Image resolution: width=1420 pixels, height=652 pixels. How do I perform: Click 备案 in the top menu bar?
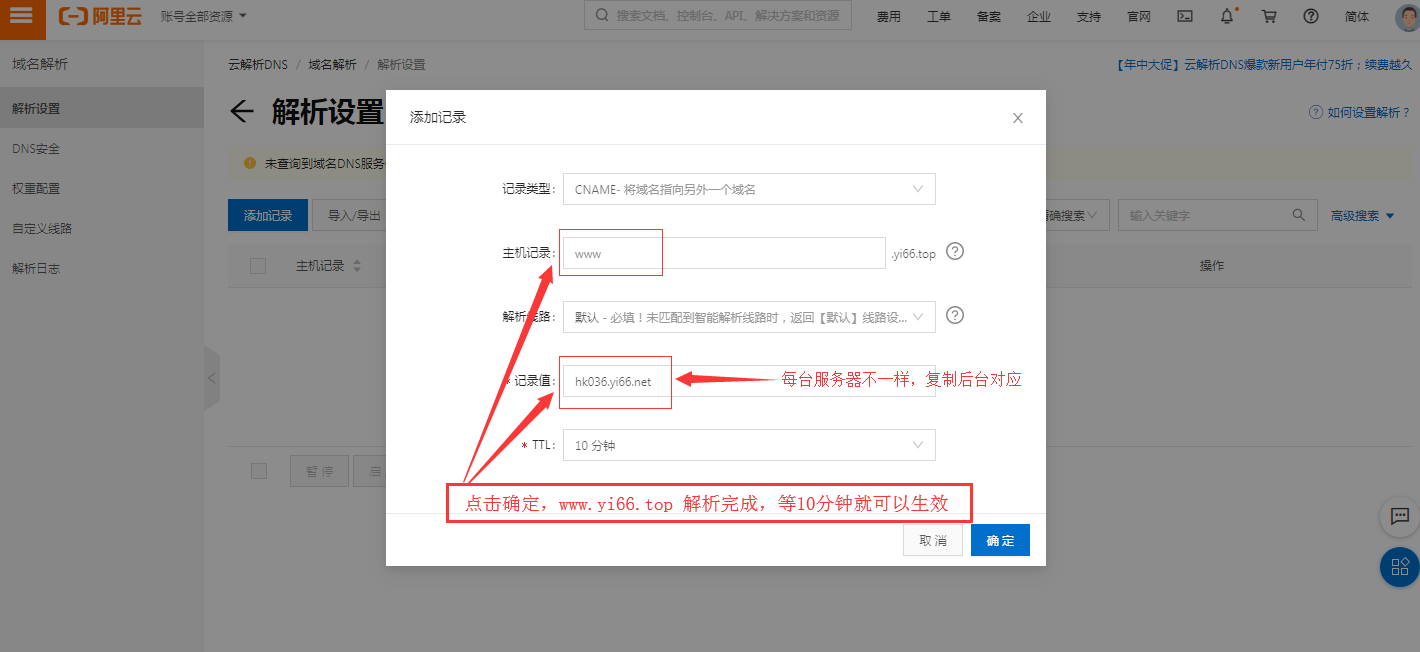tap(988, 16)
